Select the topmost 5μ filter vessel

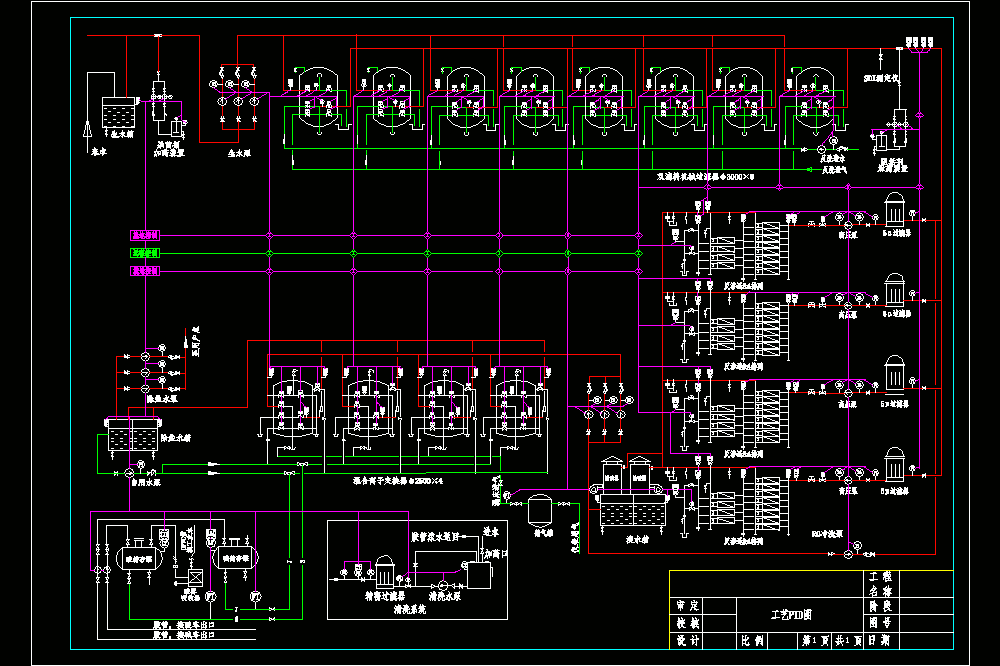coord(895,209)
